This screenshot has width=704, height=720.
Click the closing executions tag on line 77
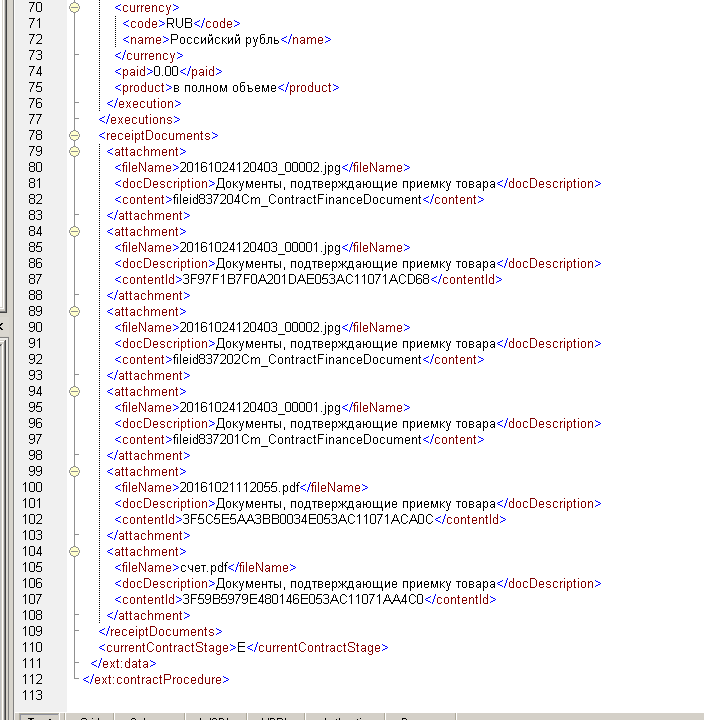tap(140, 120)
